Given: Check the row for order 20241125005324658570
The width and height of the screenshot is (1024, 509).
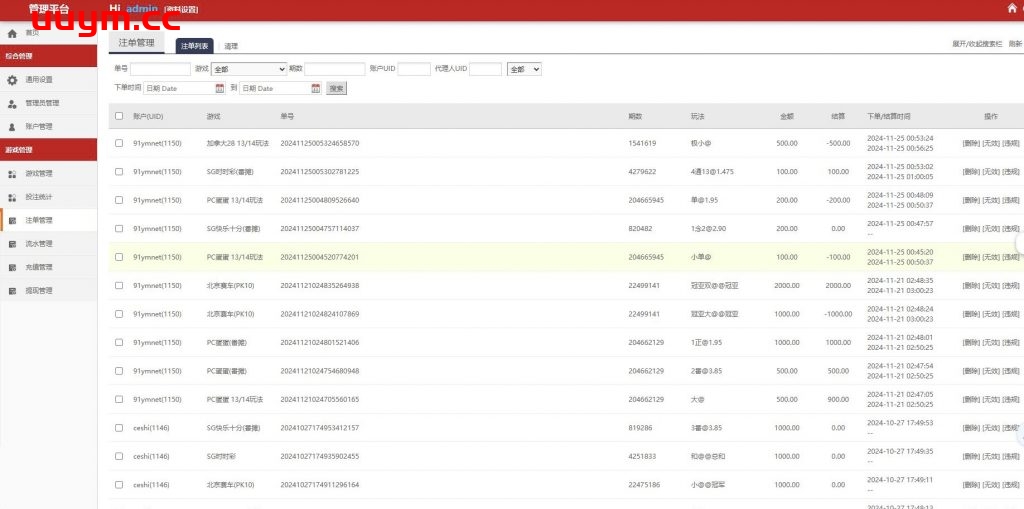Looking at the screenshot, I should [119, 143].
